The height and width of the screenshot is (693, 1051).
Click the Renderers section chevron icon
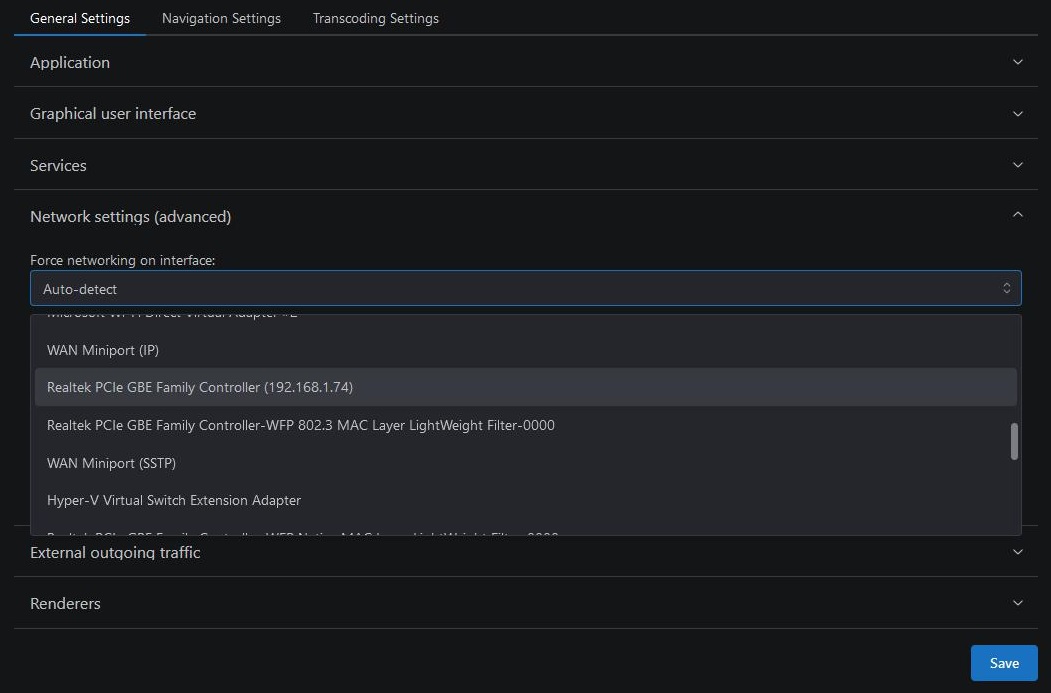pyautogui.click(x=1017, y=603)
